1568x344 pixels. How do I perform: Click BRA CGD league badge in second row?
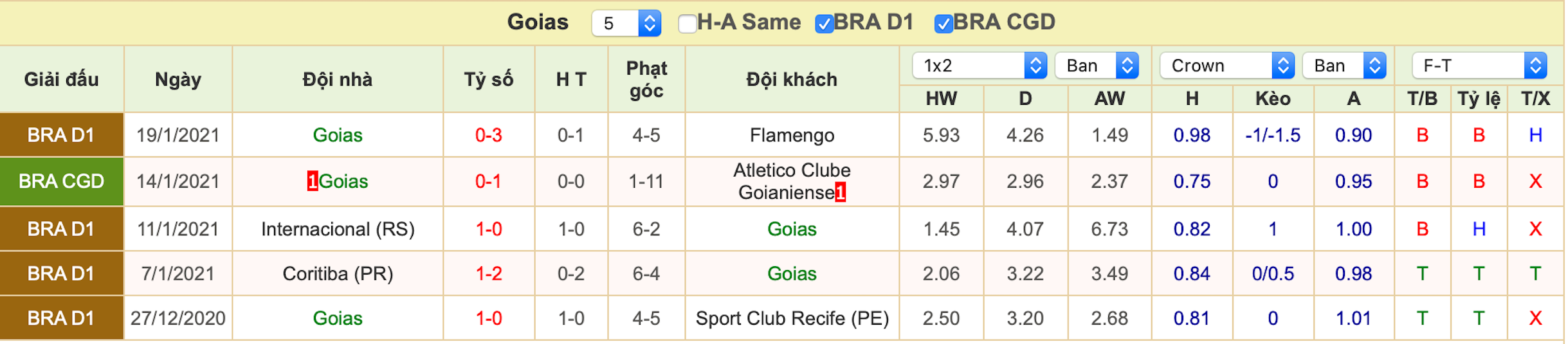tap(62, 181)
